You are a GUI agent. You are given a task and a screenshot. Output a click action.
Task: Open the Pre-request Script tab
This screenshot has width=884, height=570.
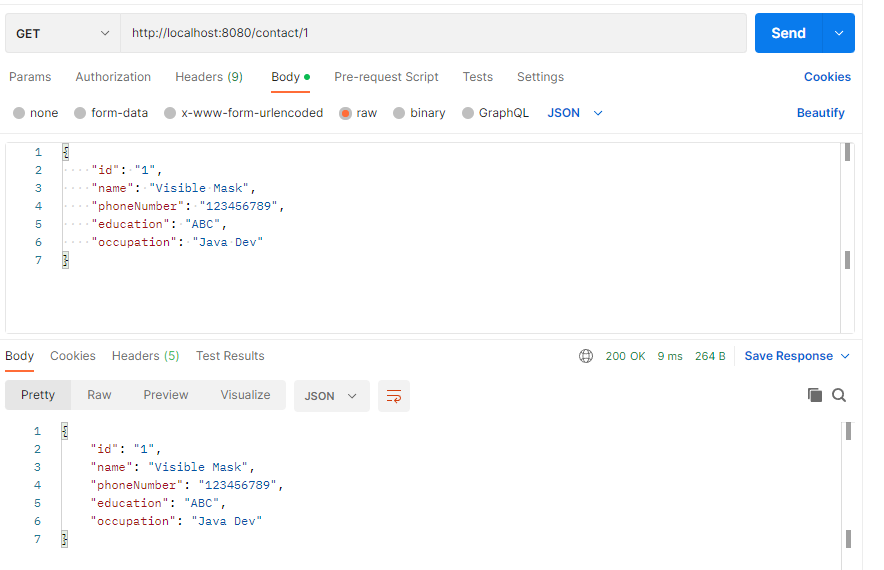click(x=386, y=77)
